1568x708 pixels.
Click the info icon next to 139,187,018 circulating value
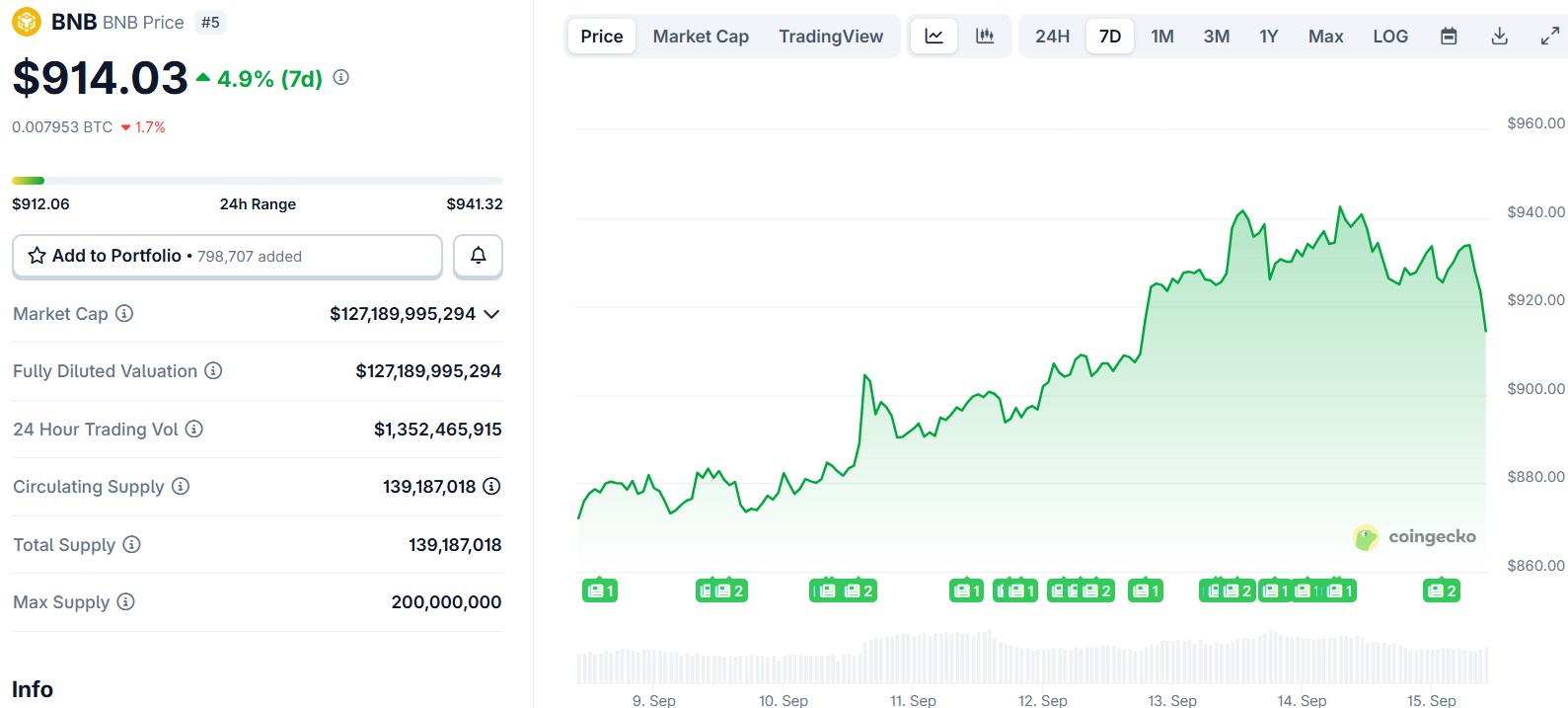tap(491, 486)
